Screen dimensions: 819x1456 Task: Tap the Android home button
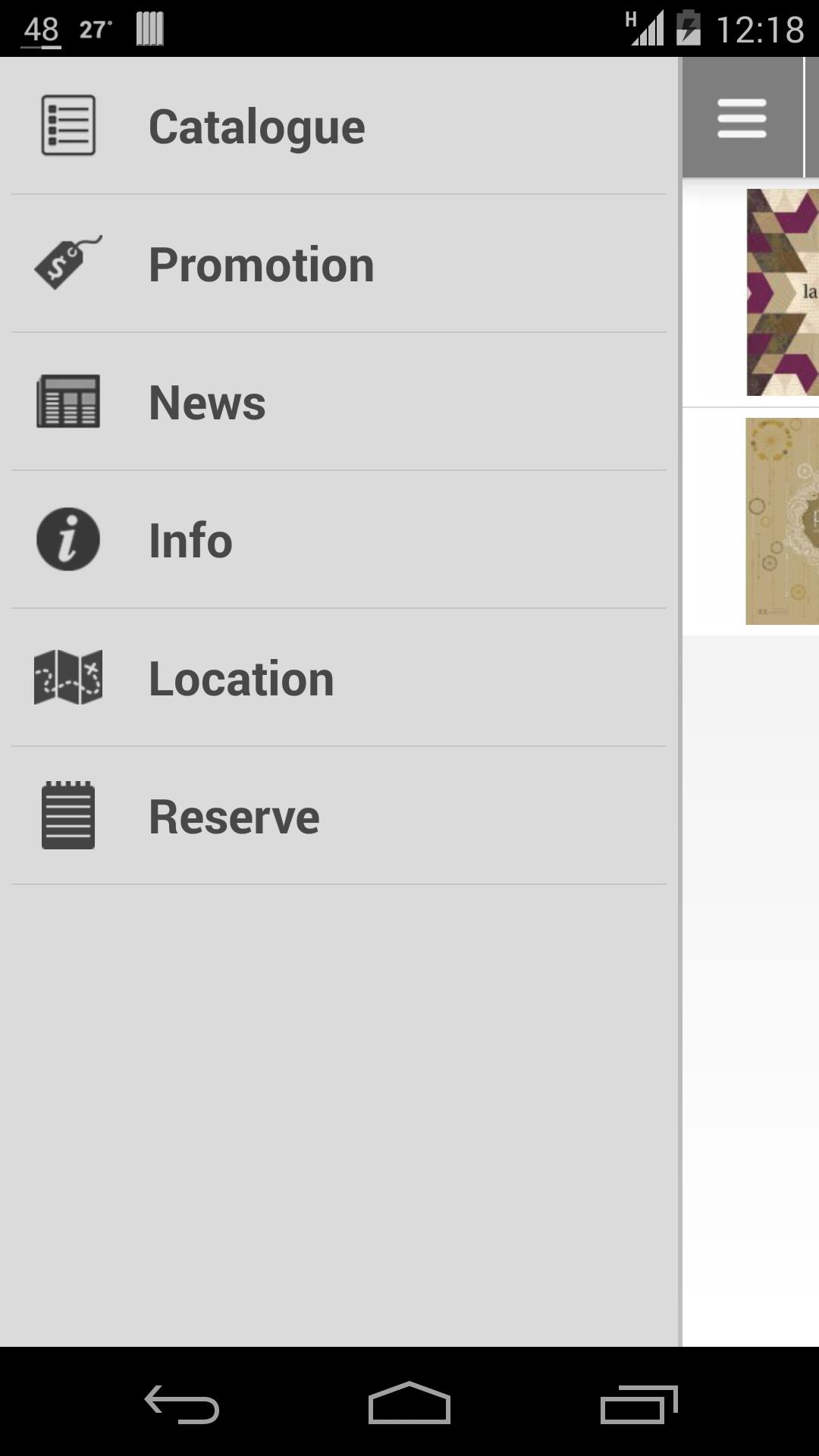click(409, 1403)
